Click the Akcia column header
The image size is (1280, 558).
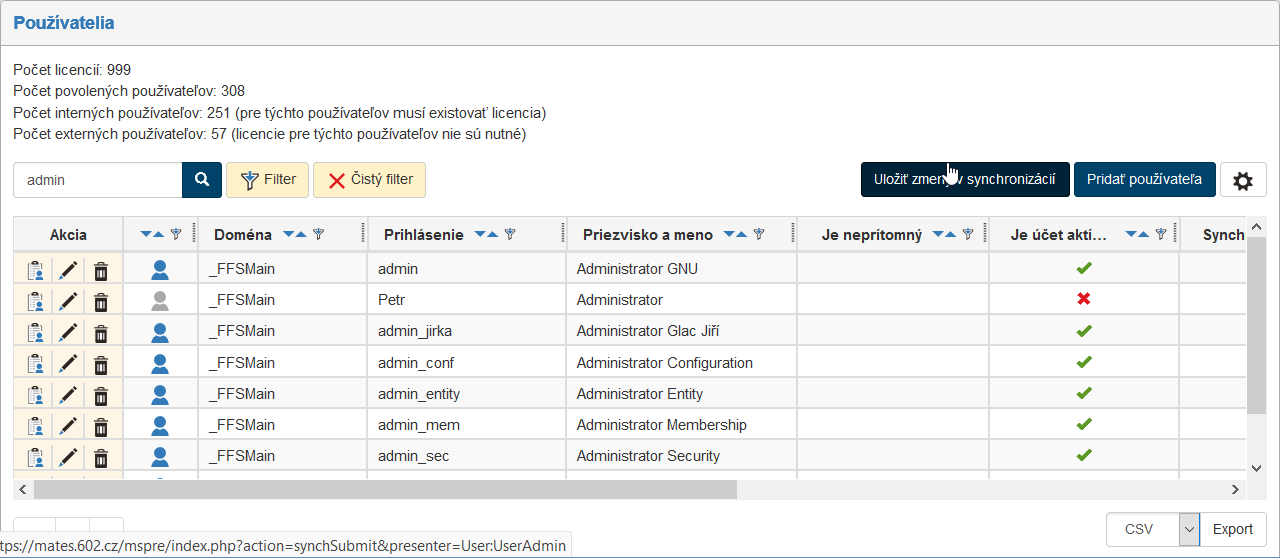68,235
